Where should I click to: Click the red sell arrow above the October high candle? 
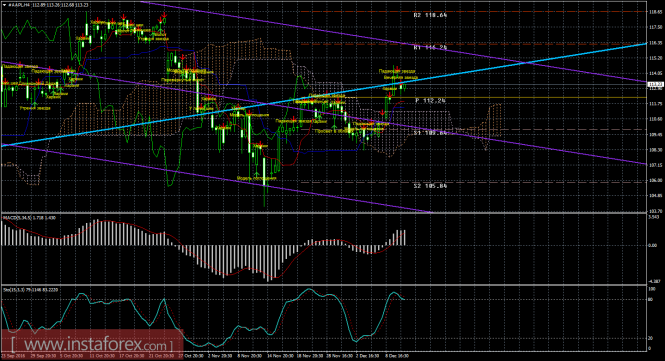point(163,15)
